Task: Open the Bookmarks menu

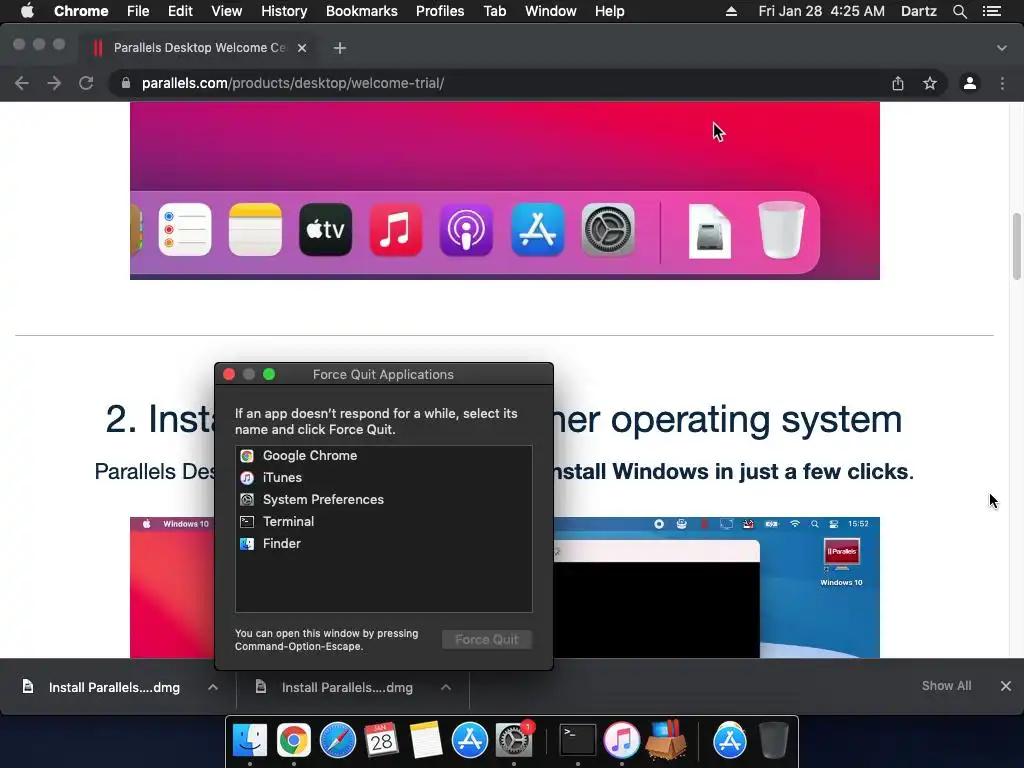Action: click(362, 11)
